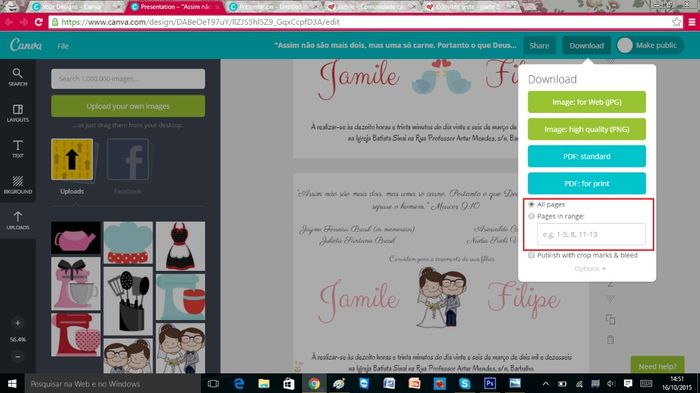This screenshot has height=393, width=700.
Task: Download as Image: for Web (JPG)
Action: [x=587, y=102]
